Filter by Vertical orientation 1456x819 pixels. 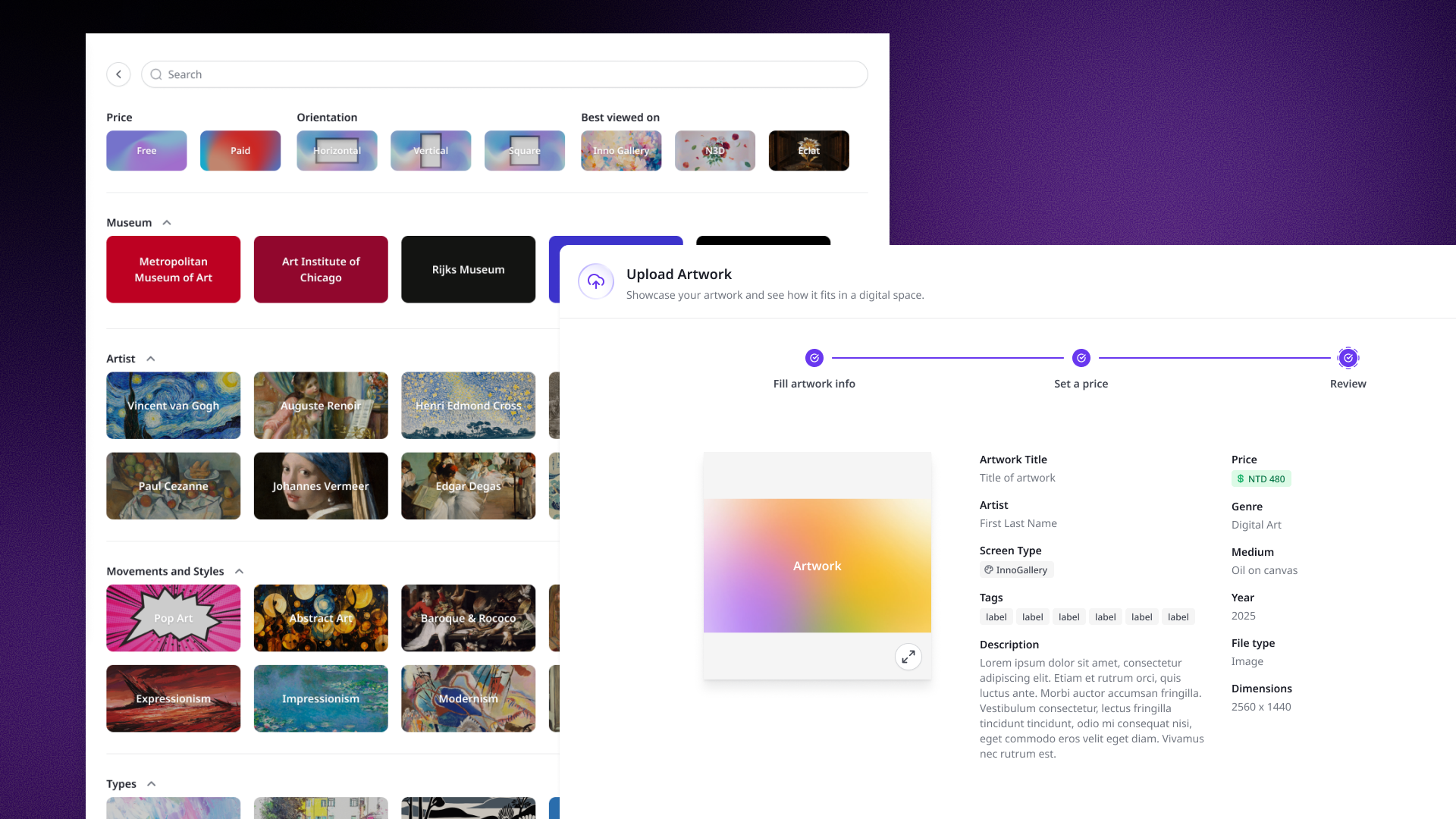(431, 151)
